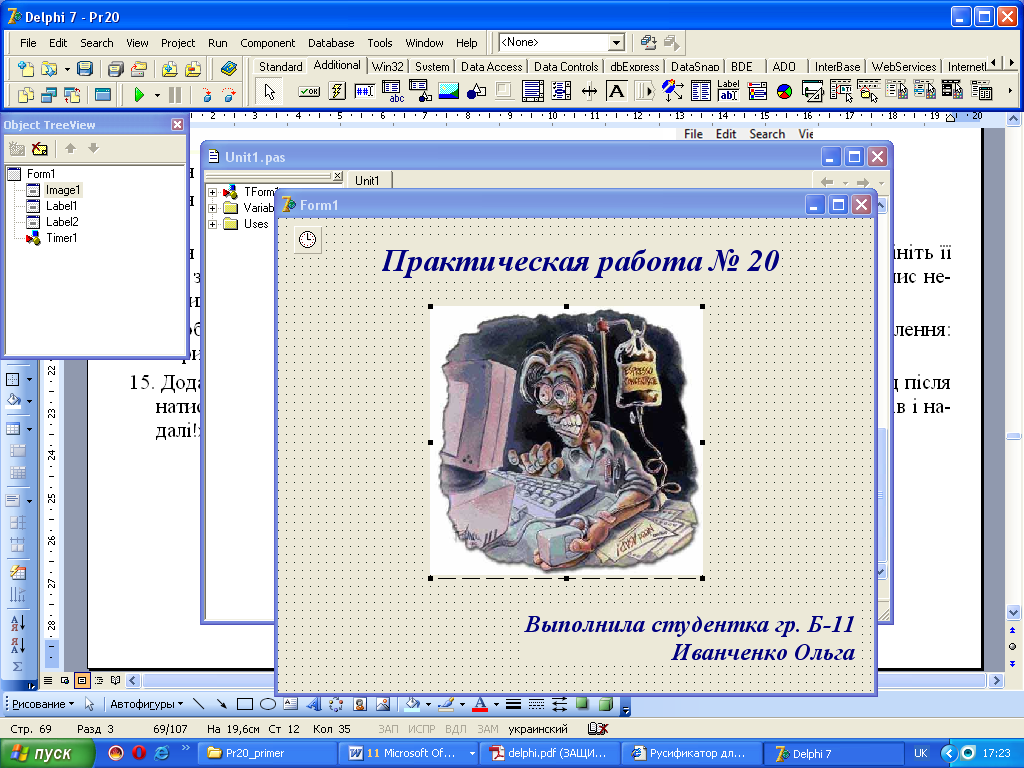Switch to delphi.pdf taskbar button

coord(549,753)
